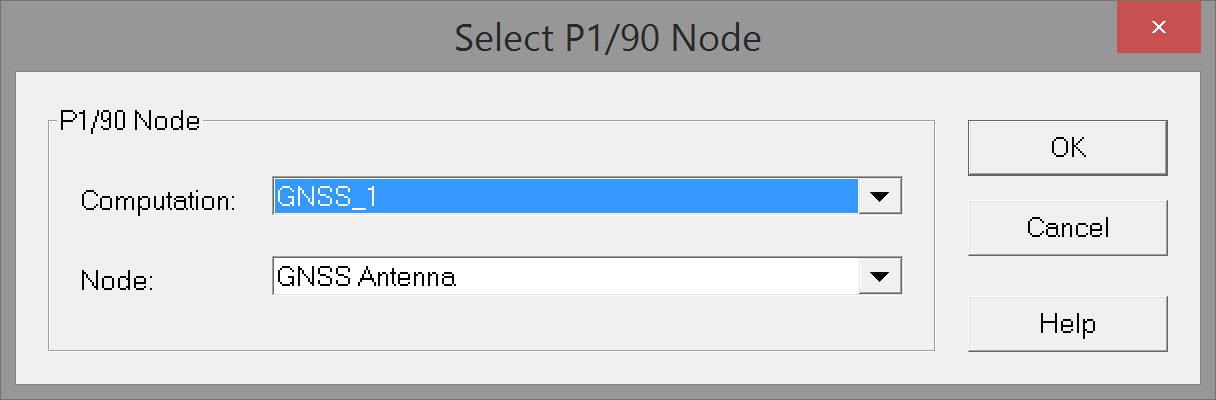Viewport: 1216px width, 400px height.
Task: Click the red X icon in title bar
Action: coord(1158,28)
